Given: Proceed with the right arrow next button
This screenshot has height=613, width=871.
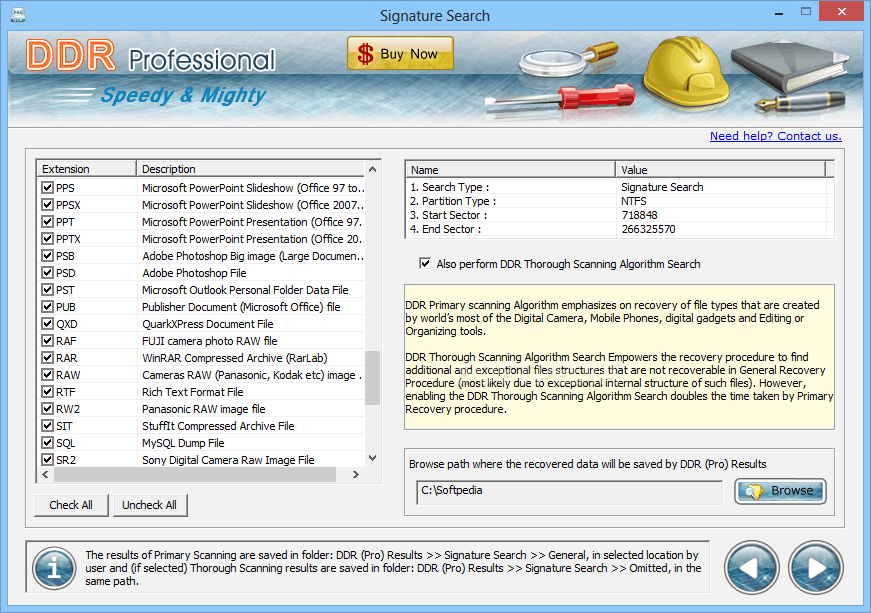Looking at the screenshot, I should pyautogui.click(x=815, y=567).
